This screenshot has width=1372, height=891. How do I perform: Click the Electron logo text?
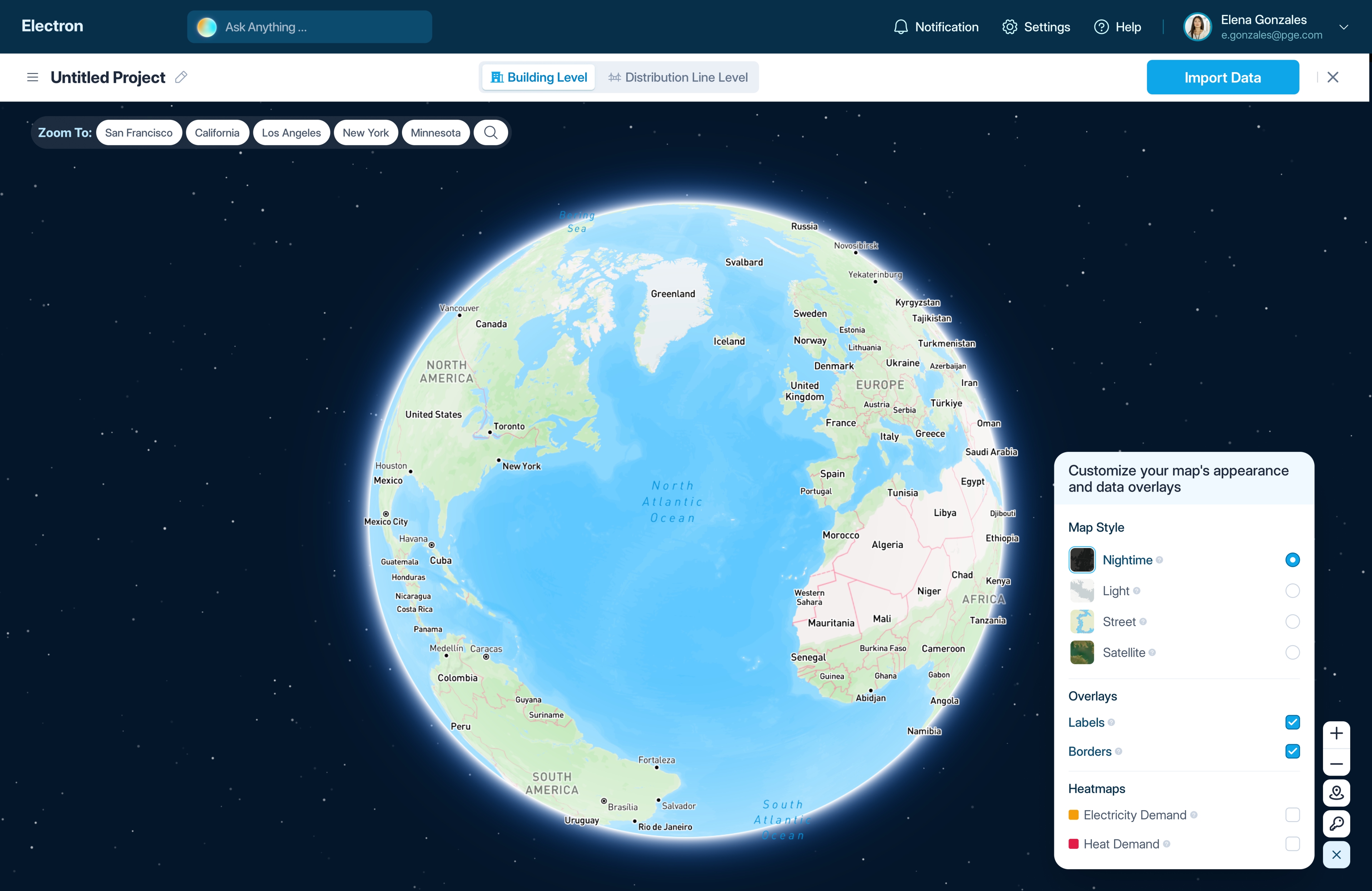pyautogui.click(x=53, y=26)
